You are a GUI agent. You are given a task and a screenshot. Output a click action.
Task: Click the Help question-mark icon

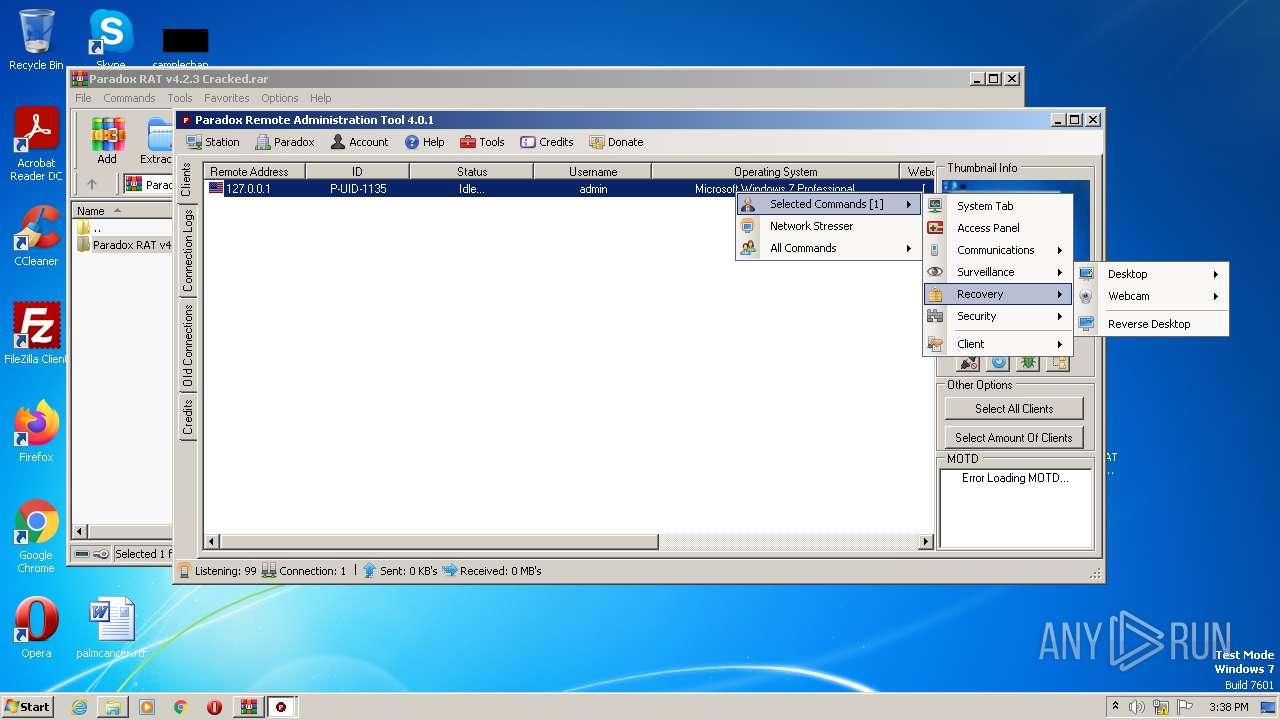coord(412,142)
